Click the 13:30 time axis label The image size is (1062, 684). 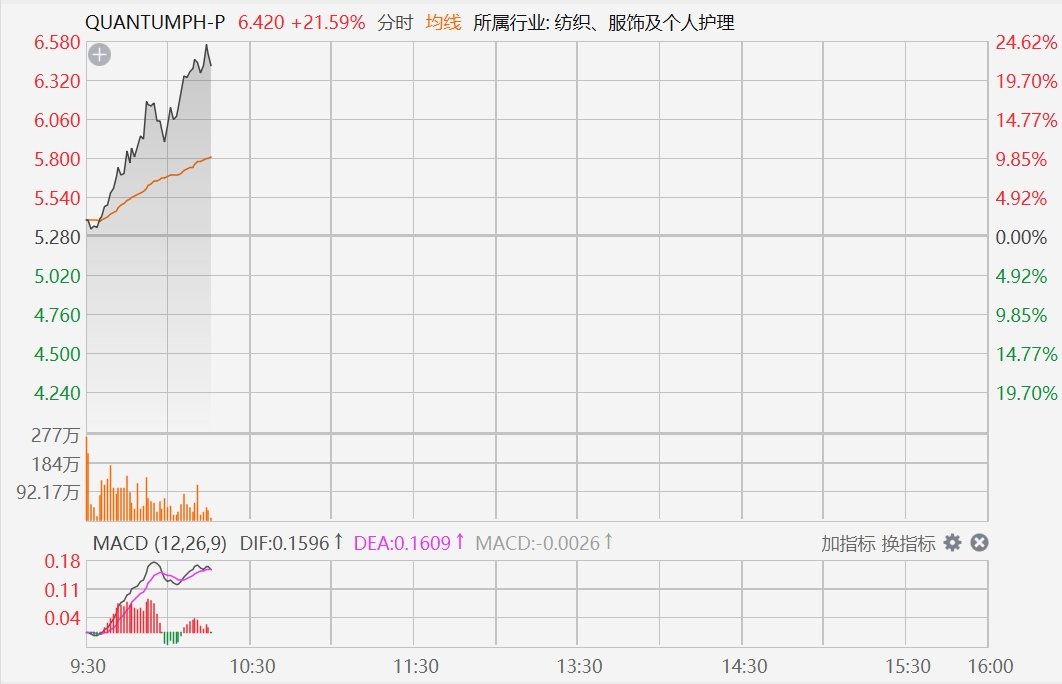coord(580,666)
